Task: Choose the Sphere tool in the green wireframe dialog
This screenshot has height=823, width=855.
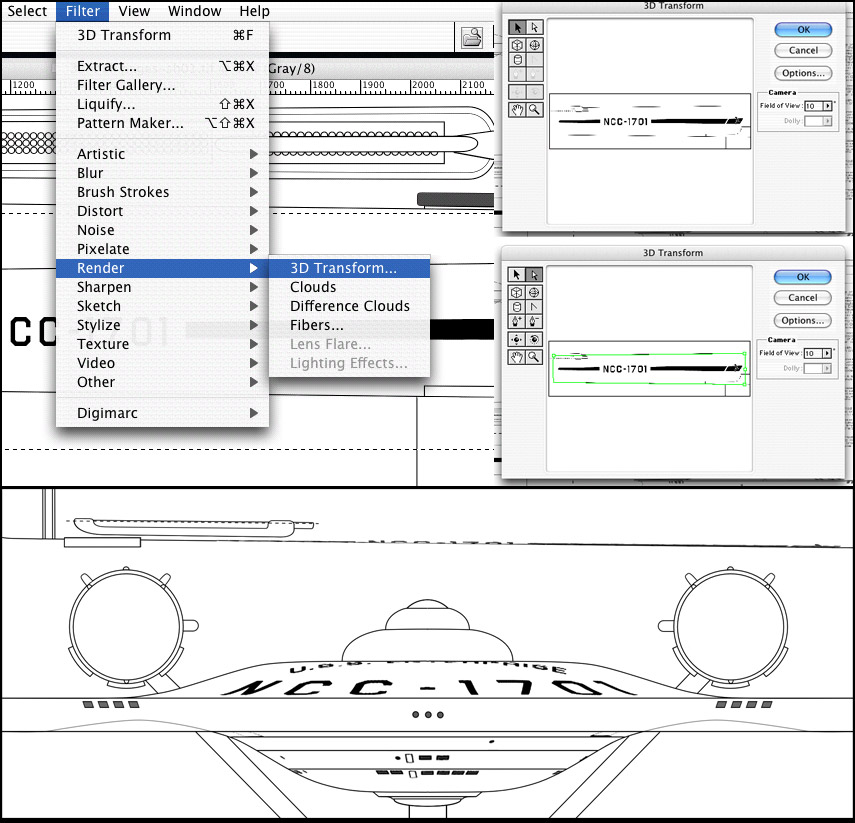Action: [x=534, y=292]
